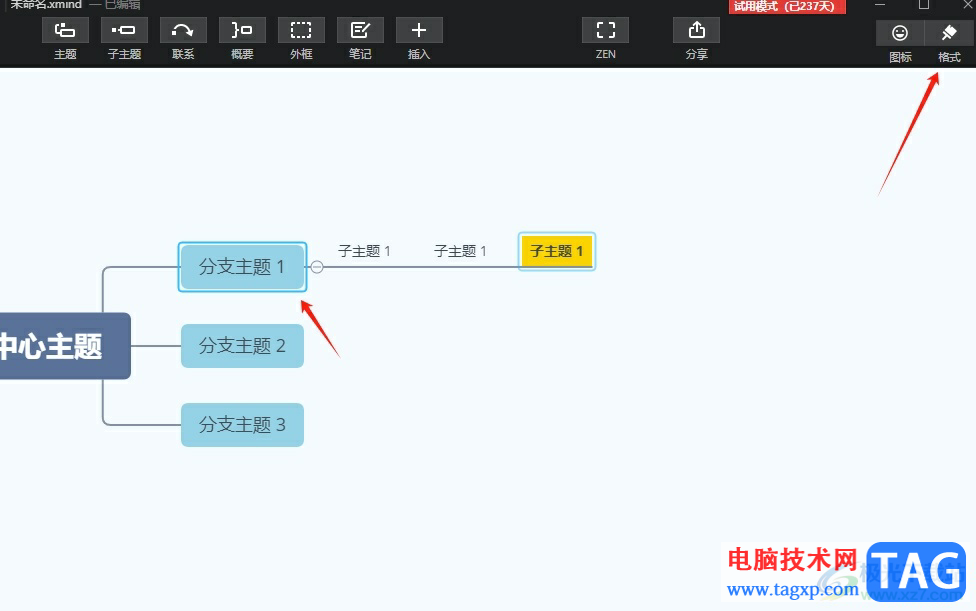This screenshot has height=611, width=976.
Task: Open the Insert (插入) menu
Action: click(419, 30)
